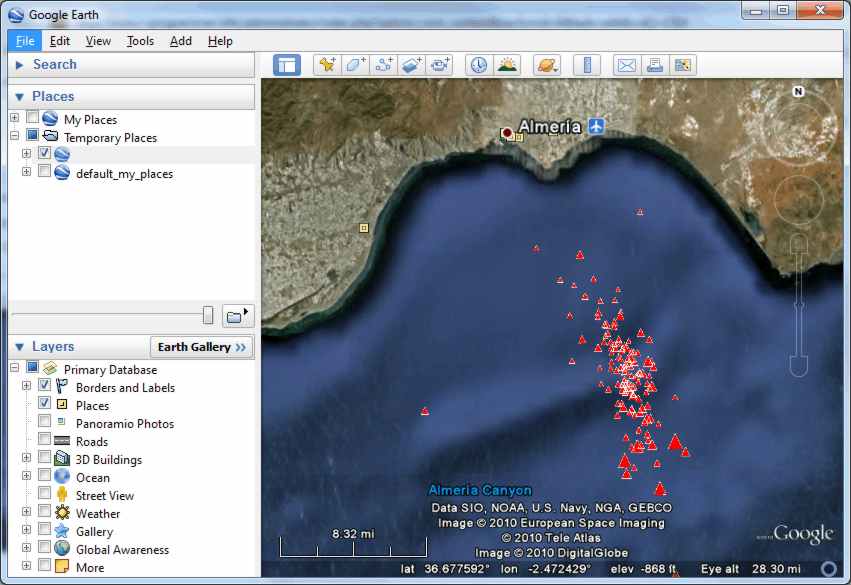The height and width of the screenshot is (585, 851).
Task: Enable the Panoramio Photos layer
Action: click(45, 421)
